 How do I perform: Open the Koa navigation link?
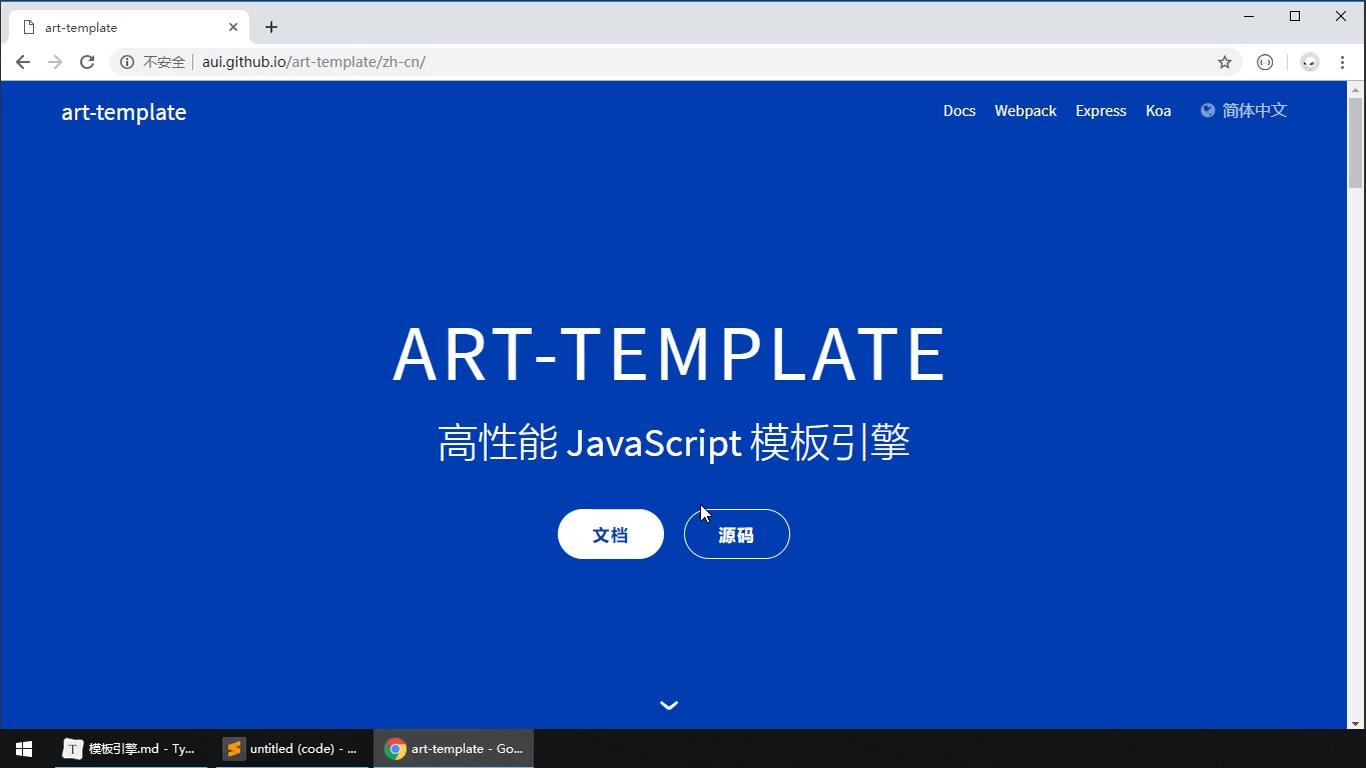[x=1158, y=111]
